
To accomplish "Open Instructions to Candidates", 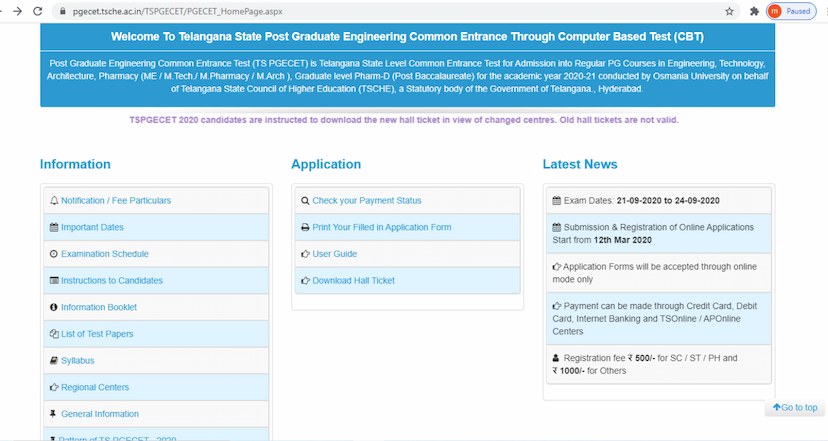I will tap(111, 281).
